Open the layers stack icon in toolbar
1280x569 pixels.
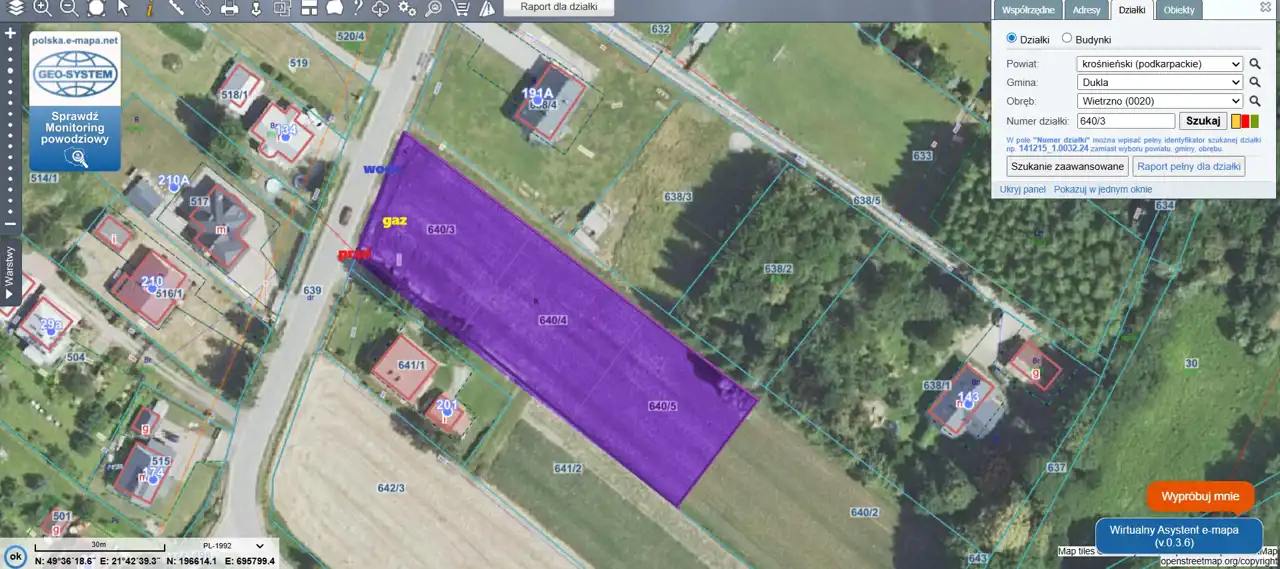pyautogui.click(x=15, y=9)
